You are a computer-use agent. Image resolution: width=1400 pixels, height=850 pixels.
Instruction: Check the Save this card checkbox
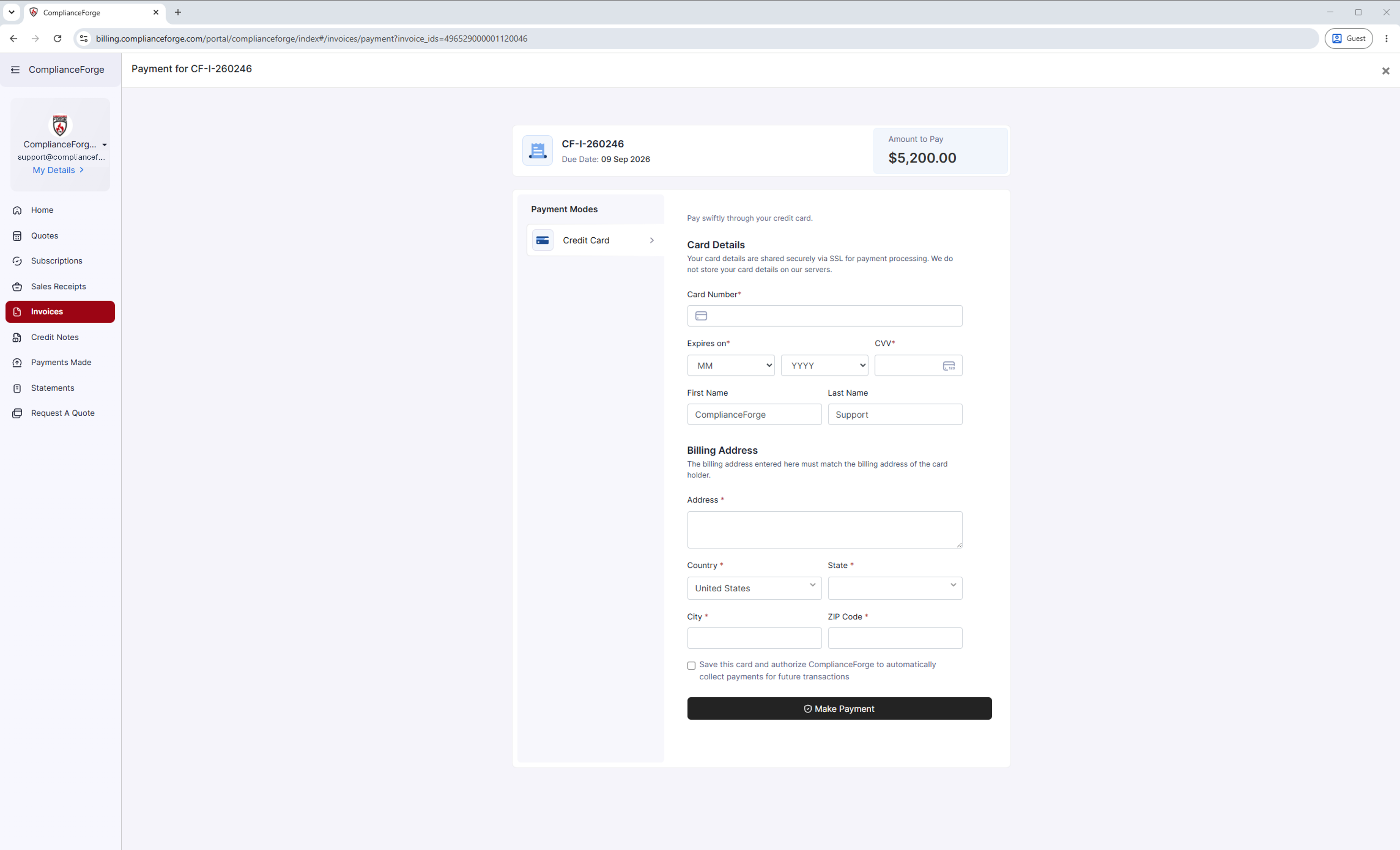pos(691,665)
